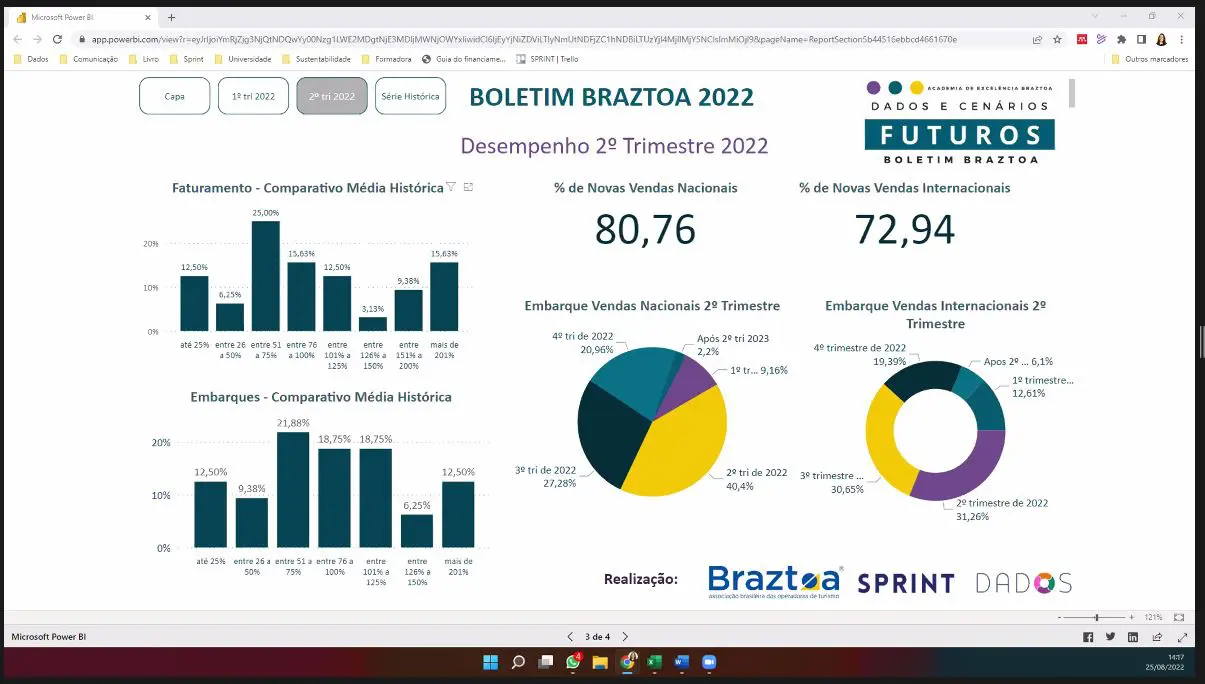Open the Série Histórica page
The width and height of the screenshot is (1205, 684).
coord(410,96)
